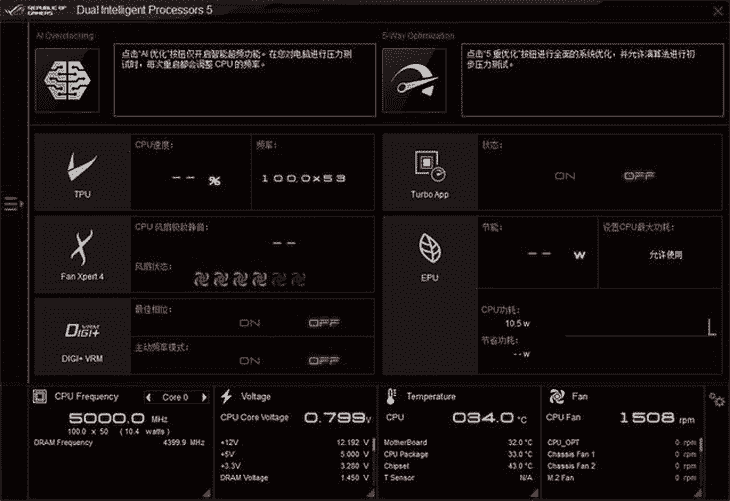Click the Core 0 selector label
730x501 pixels.
[x=175, y=397]
